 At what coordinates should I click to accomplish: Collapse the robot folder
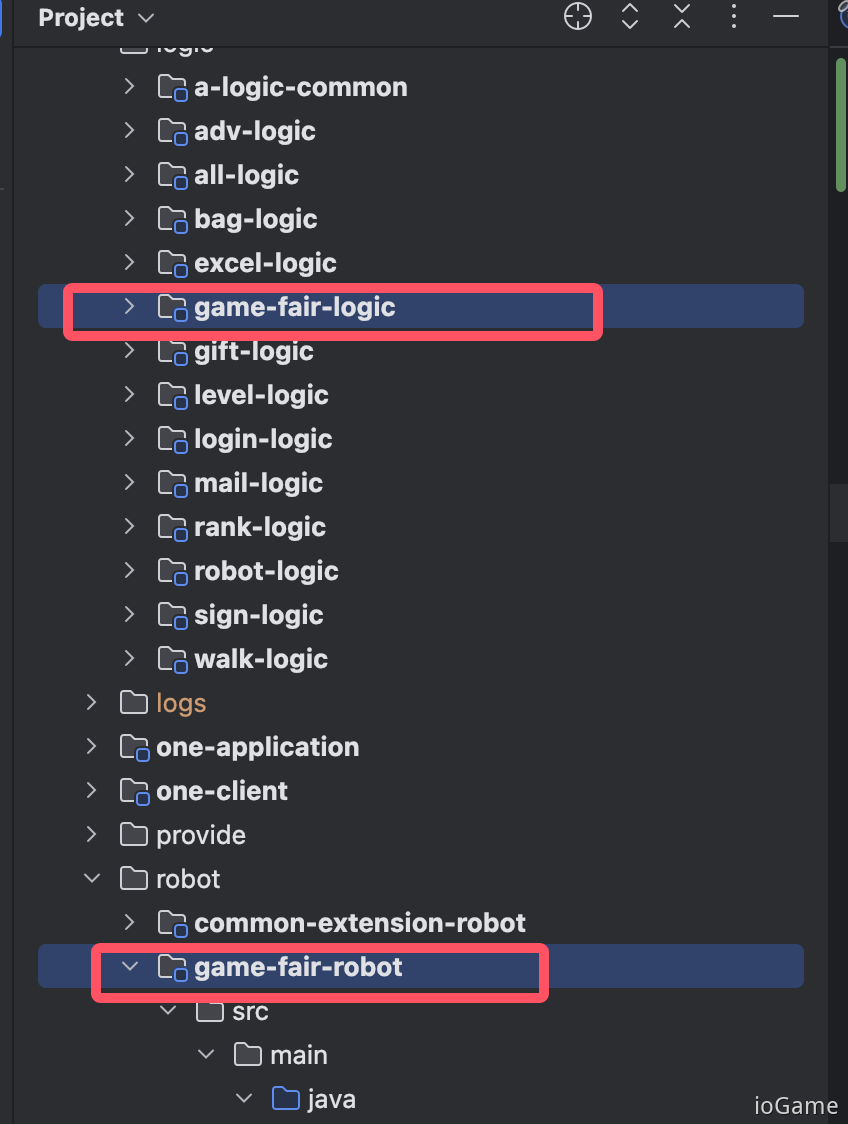click(x=92, y=879)
